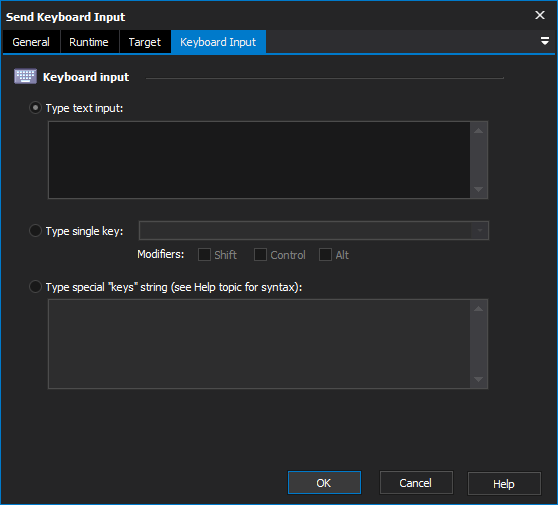The height and width of the screenshot is (505, 558).
Task: Click the keyboard icon beside Keyboard input heading
Action: tap(25, 77)
